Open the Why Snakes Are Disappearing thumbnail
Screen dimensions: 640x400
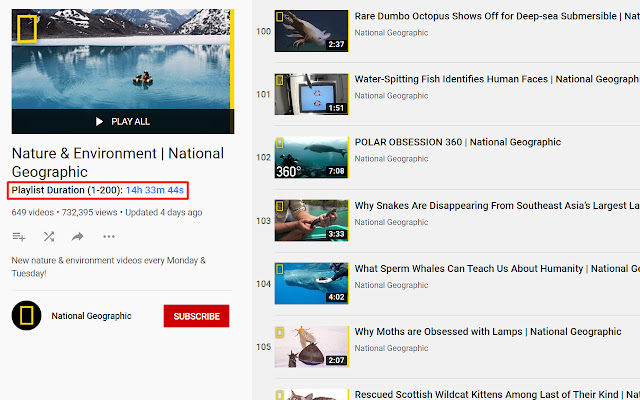click(311, 220)
